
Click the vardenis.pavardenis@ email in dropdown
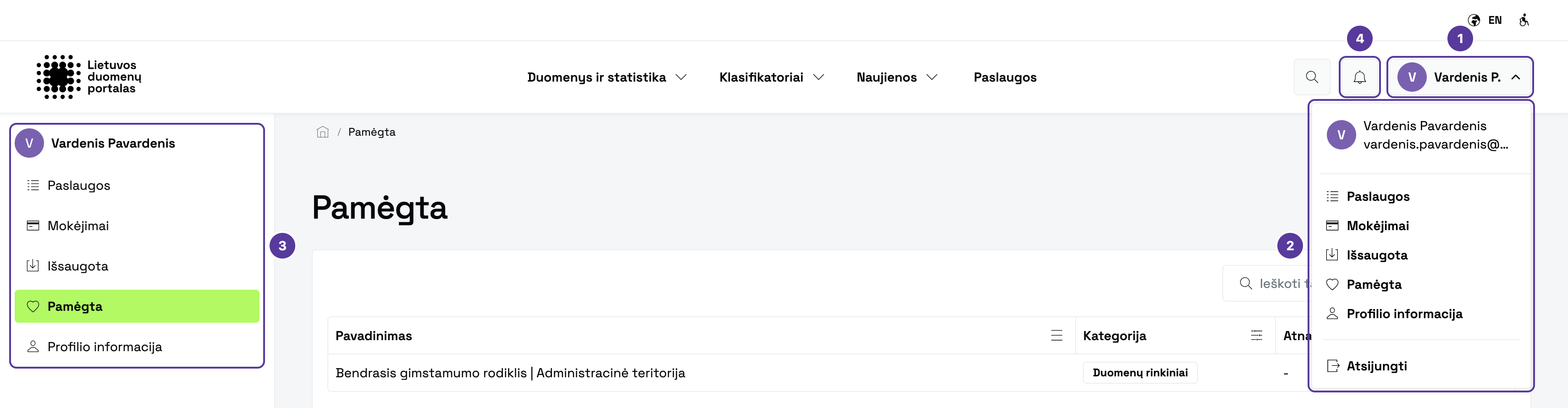1435,144
